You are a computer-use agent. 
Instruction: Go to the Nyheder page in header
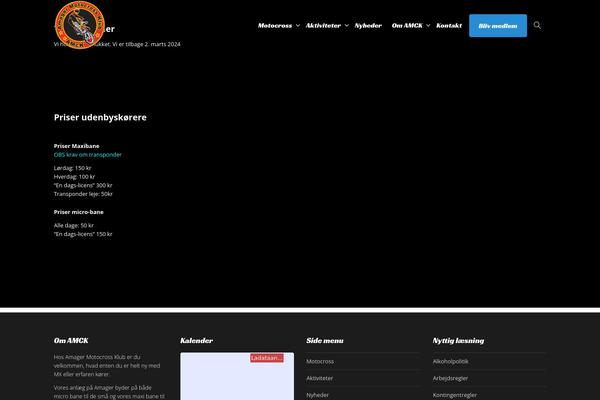click(368, 26)
